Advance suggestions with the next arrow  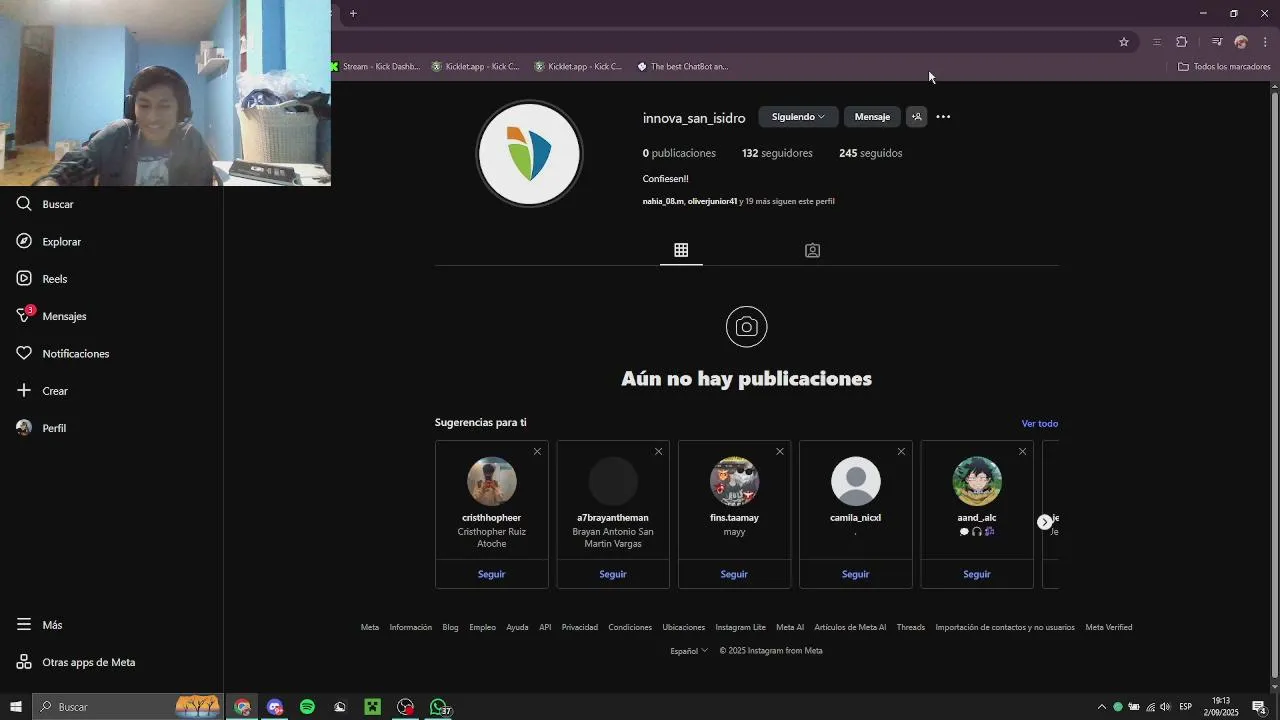point(1044,522)
